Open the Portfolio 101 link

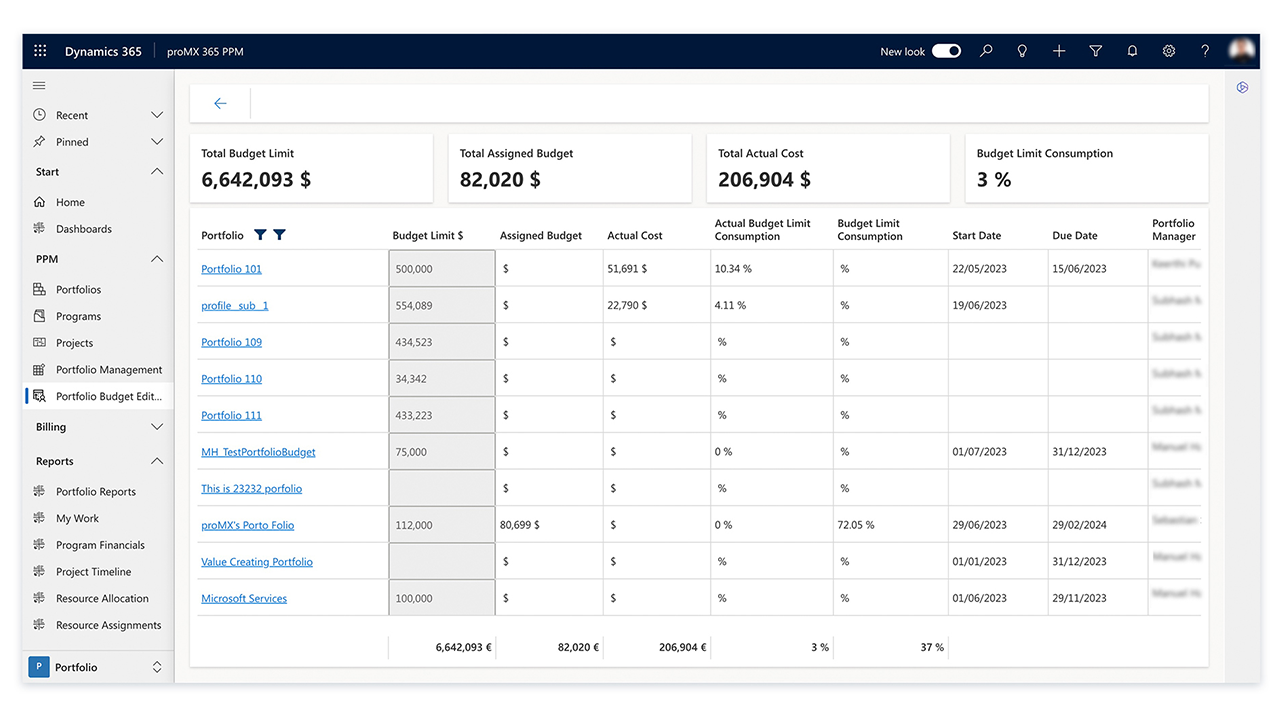[231, 269]
